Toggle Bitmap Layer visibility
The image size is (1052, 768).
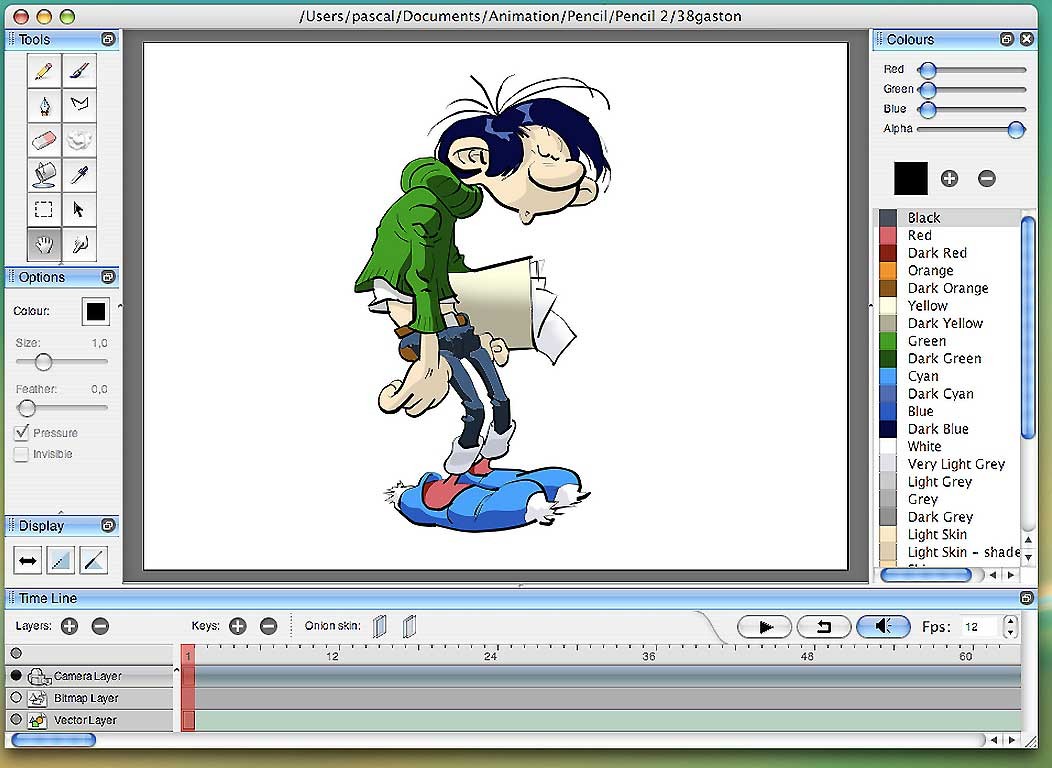[16, 698]
